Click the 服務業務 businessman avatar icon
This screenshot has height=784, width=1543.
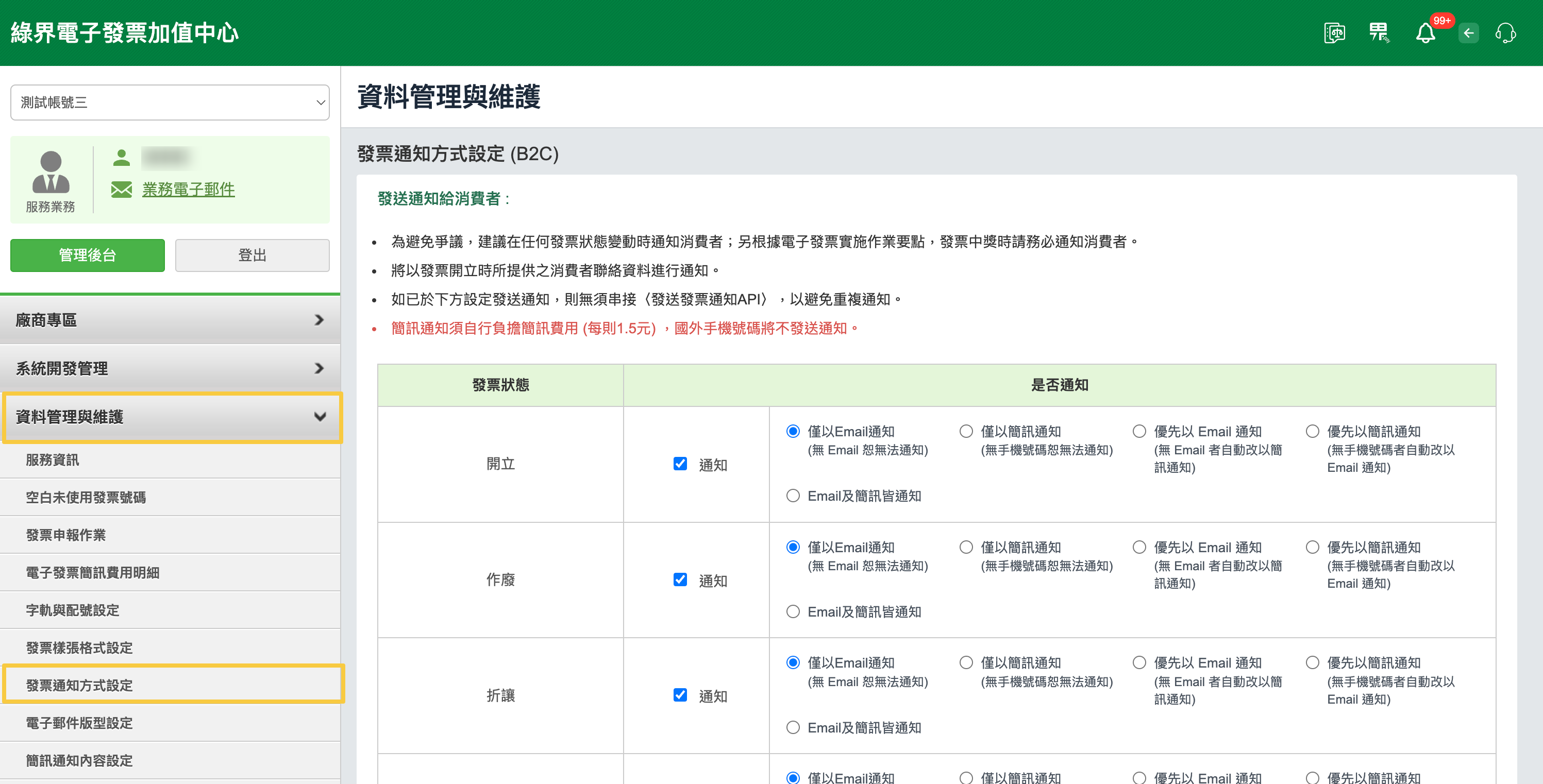point(51,173)
